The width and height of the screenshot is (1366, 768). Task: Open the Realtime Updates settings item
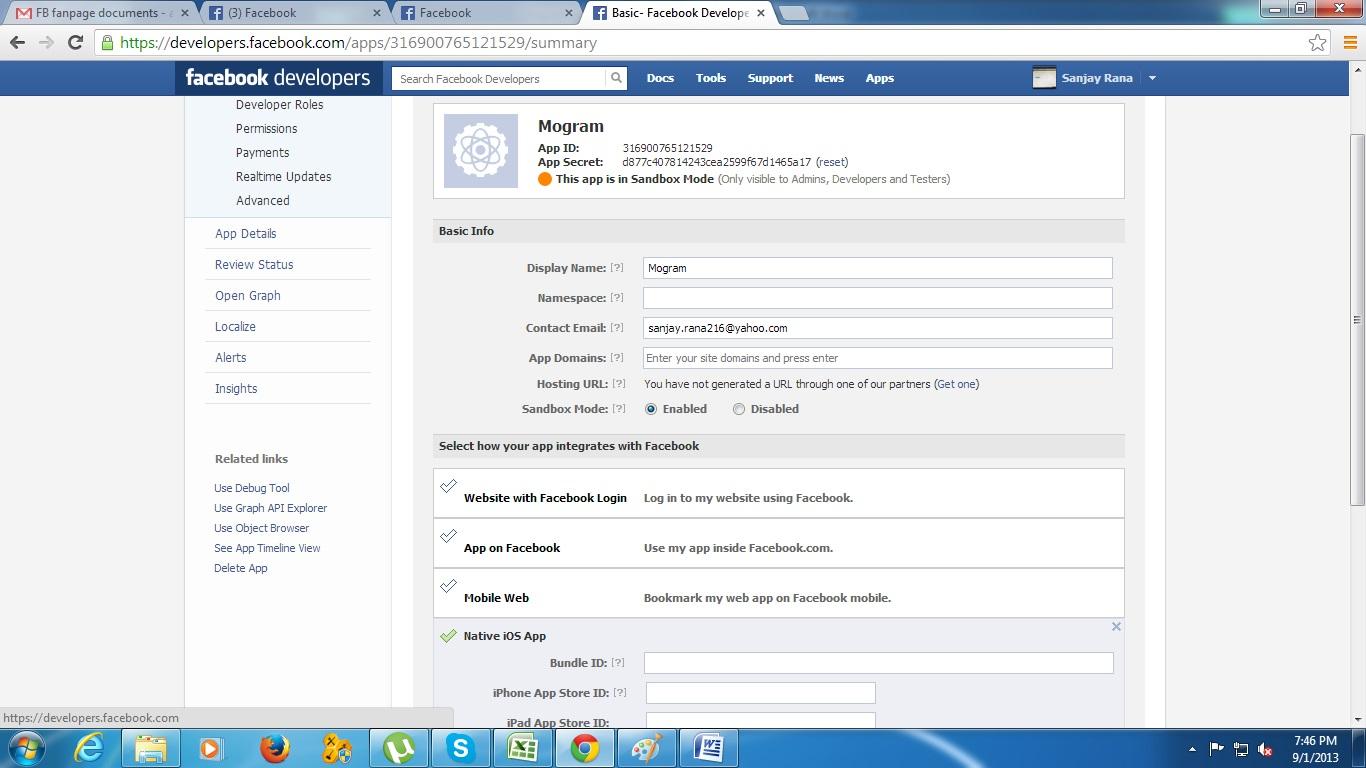[x=283, y=177]
